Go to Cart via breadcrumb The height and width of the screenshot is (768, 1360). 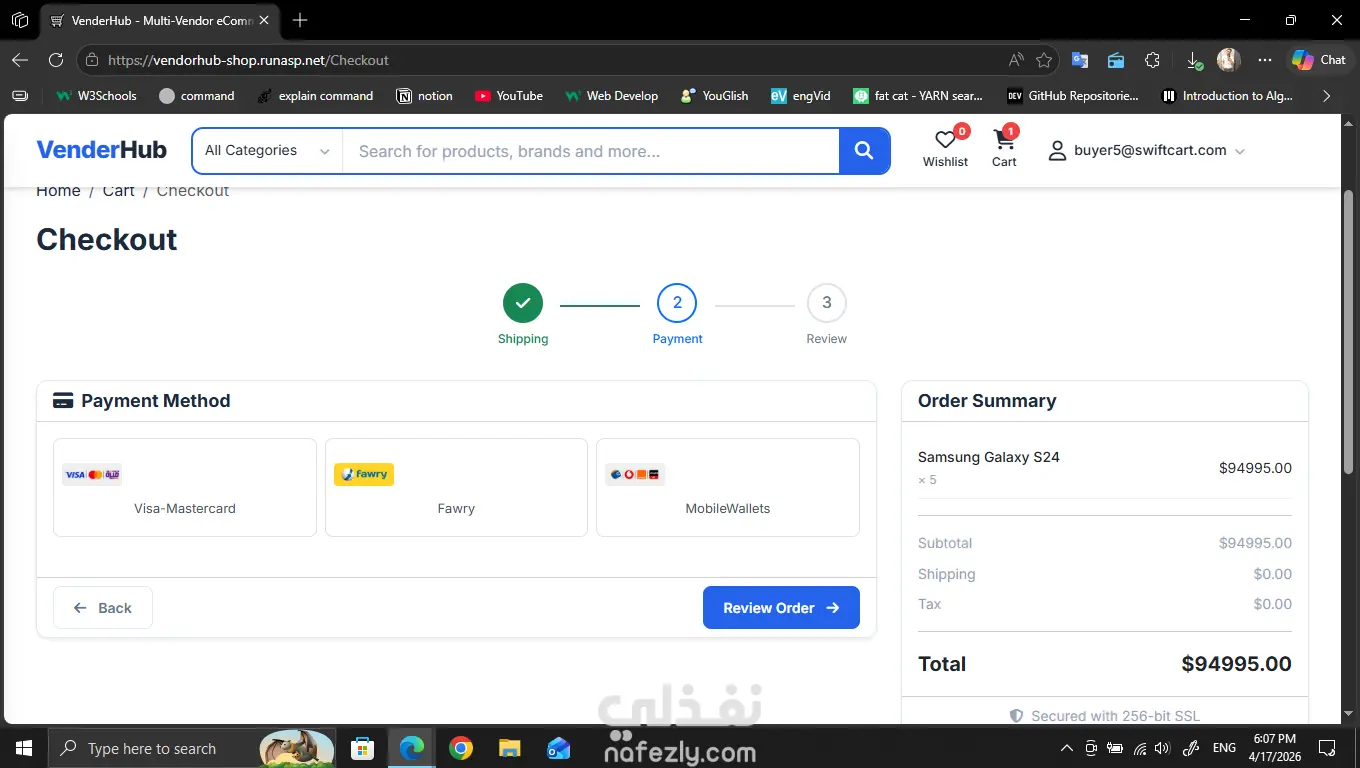[x=118, y=190]
